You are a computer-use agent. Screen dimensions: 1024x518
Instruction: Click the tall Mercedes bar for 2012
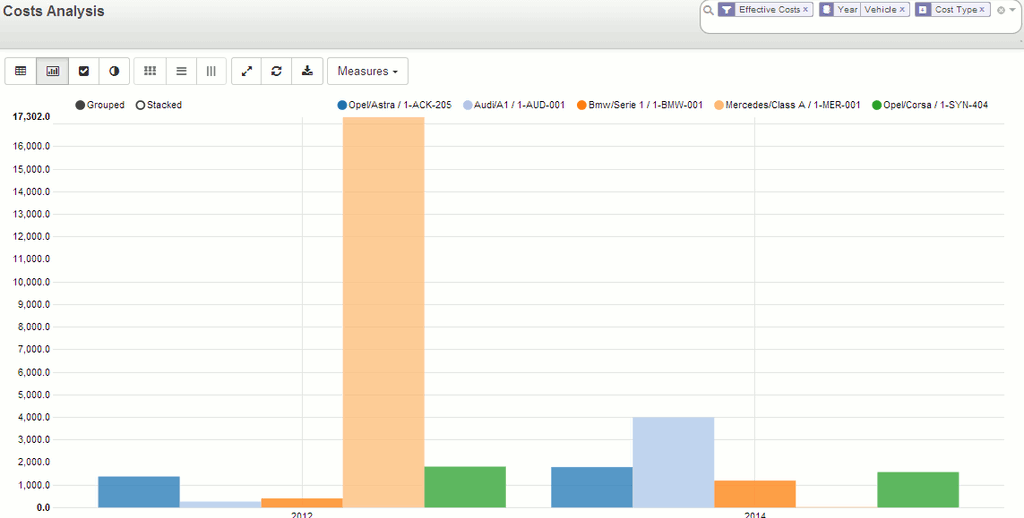383,310
